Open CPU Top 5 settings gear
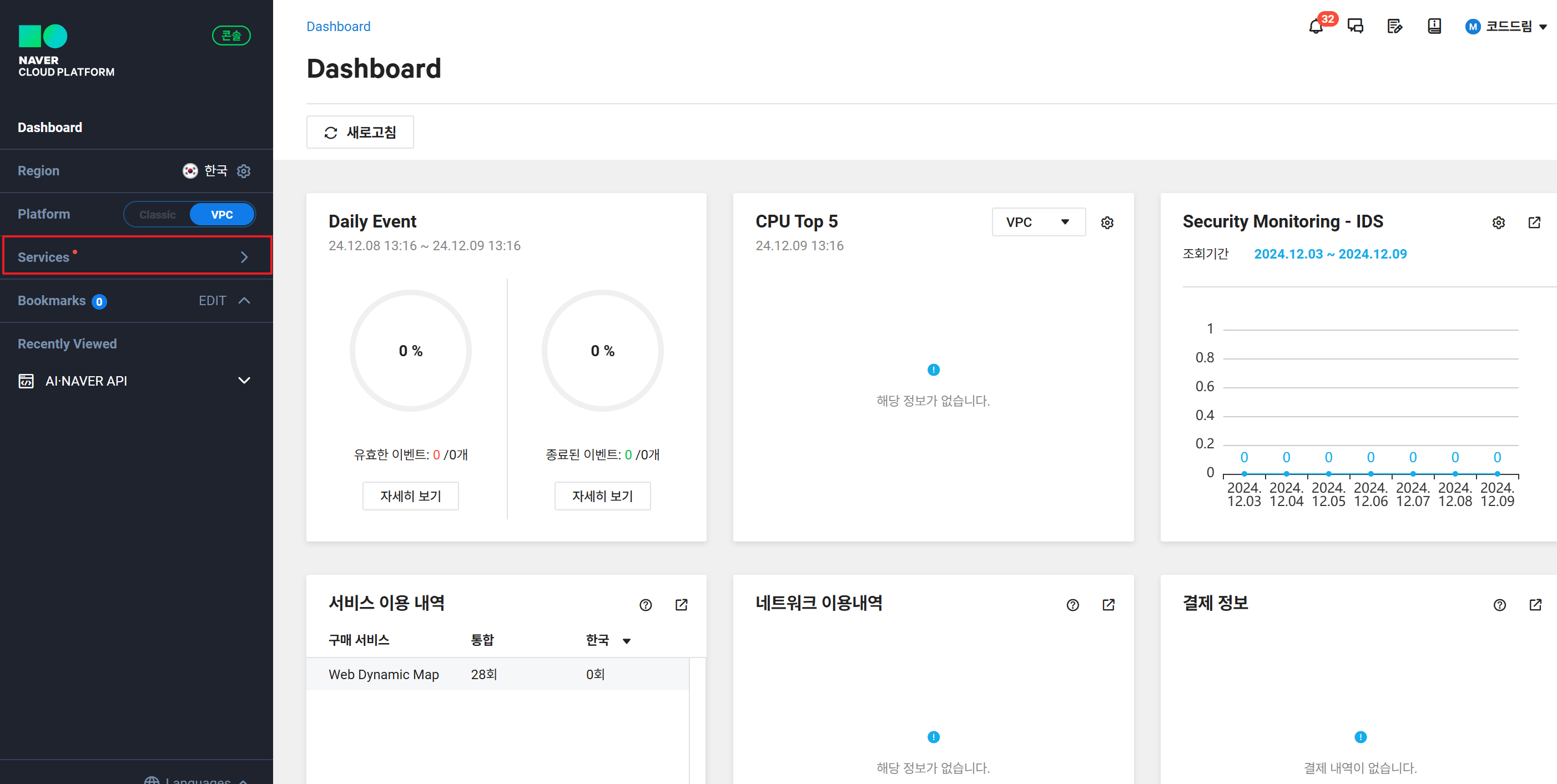 (1107, 223)
